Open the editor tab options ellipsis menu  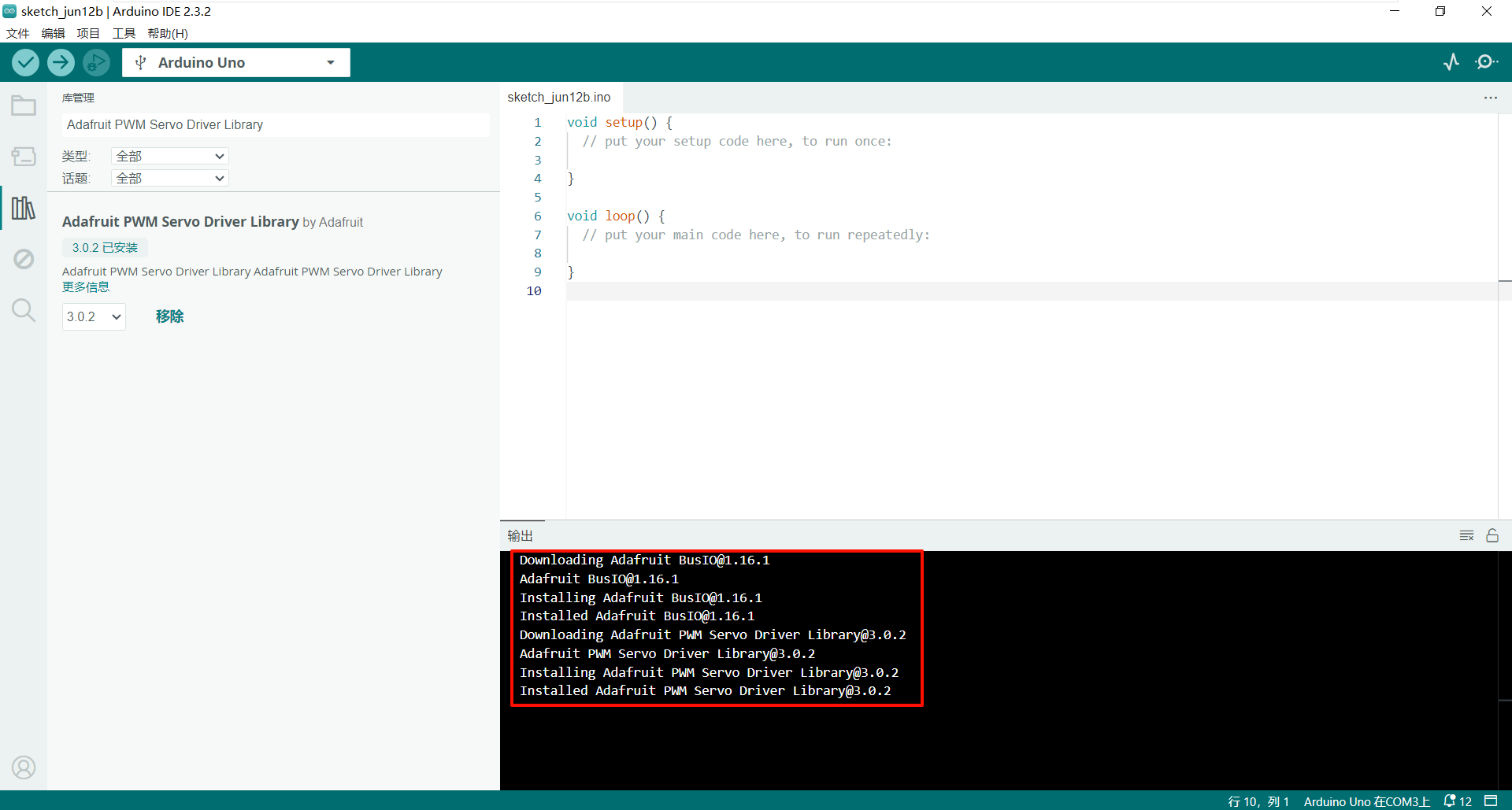click(1491, 98)
